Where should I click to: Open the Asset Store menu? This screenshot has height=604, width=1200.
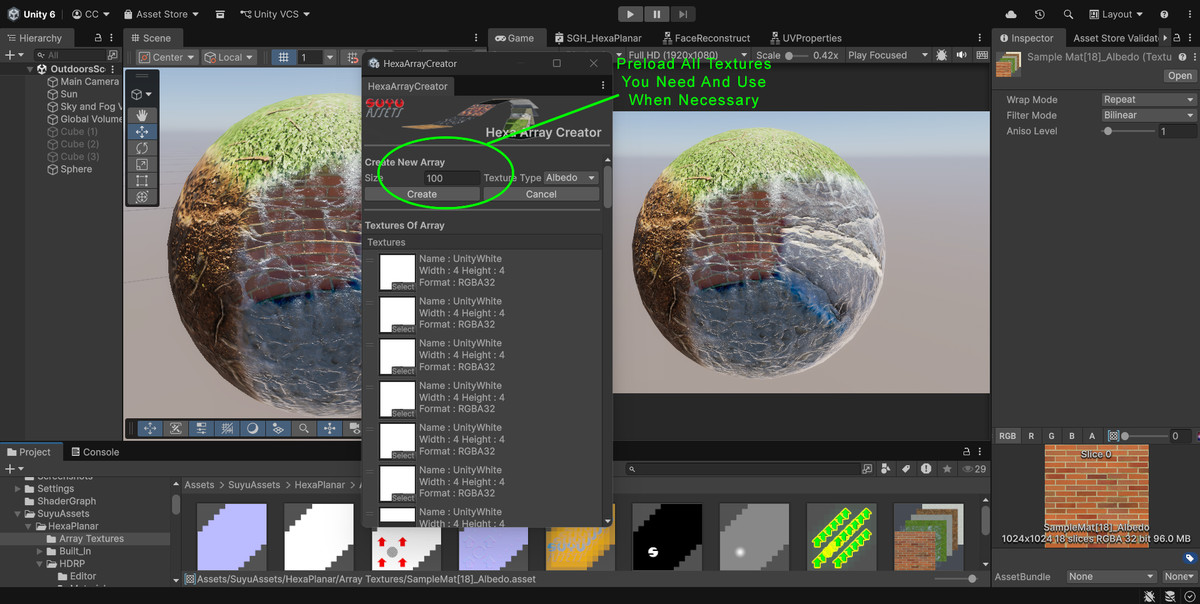(161, 14)
